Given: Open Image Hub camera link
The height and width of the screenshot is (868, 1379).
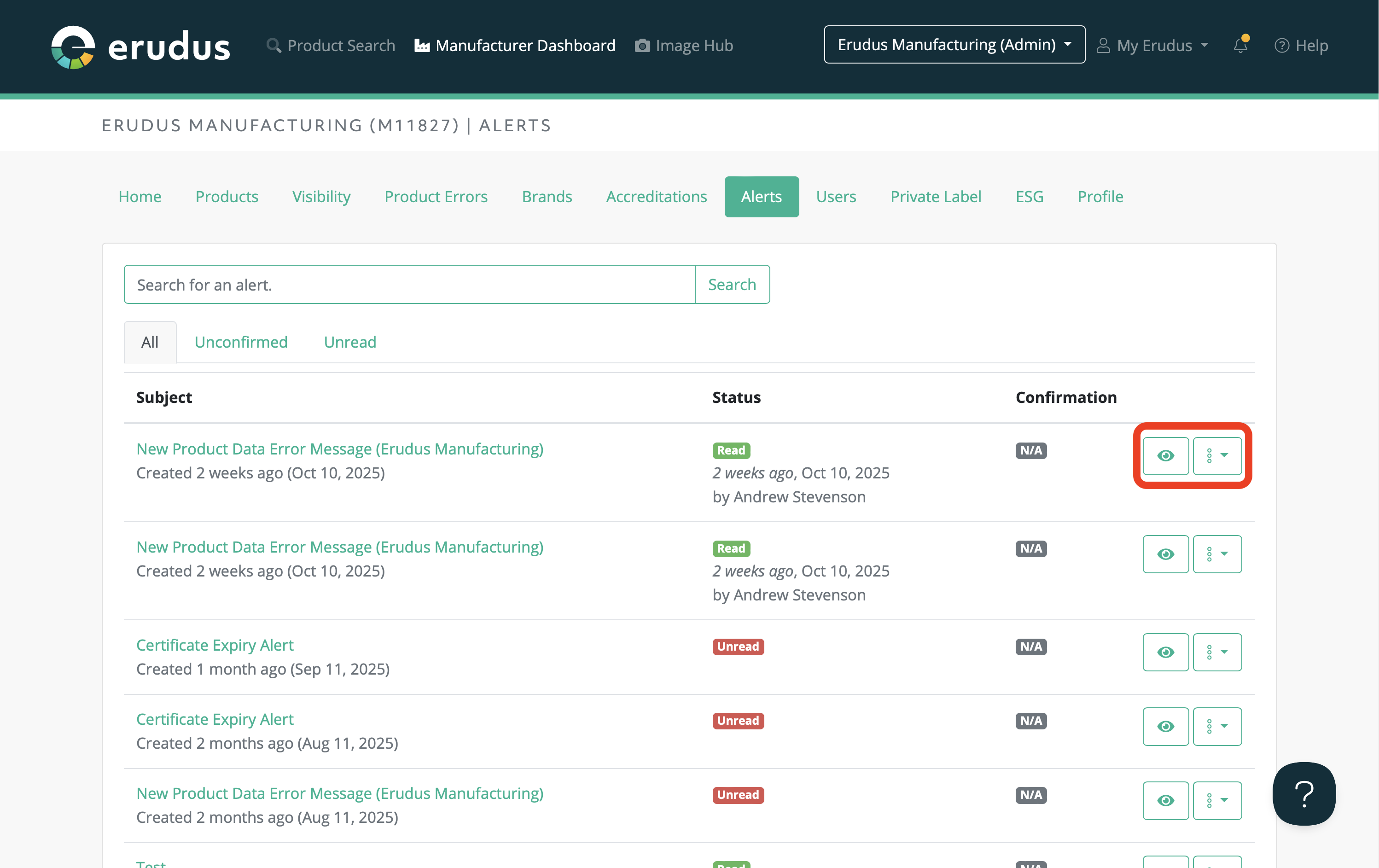Looking at the screenshot, I should (x=642, y=45).
